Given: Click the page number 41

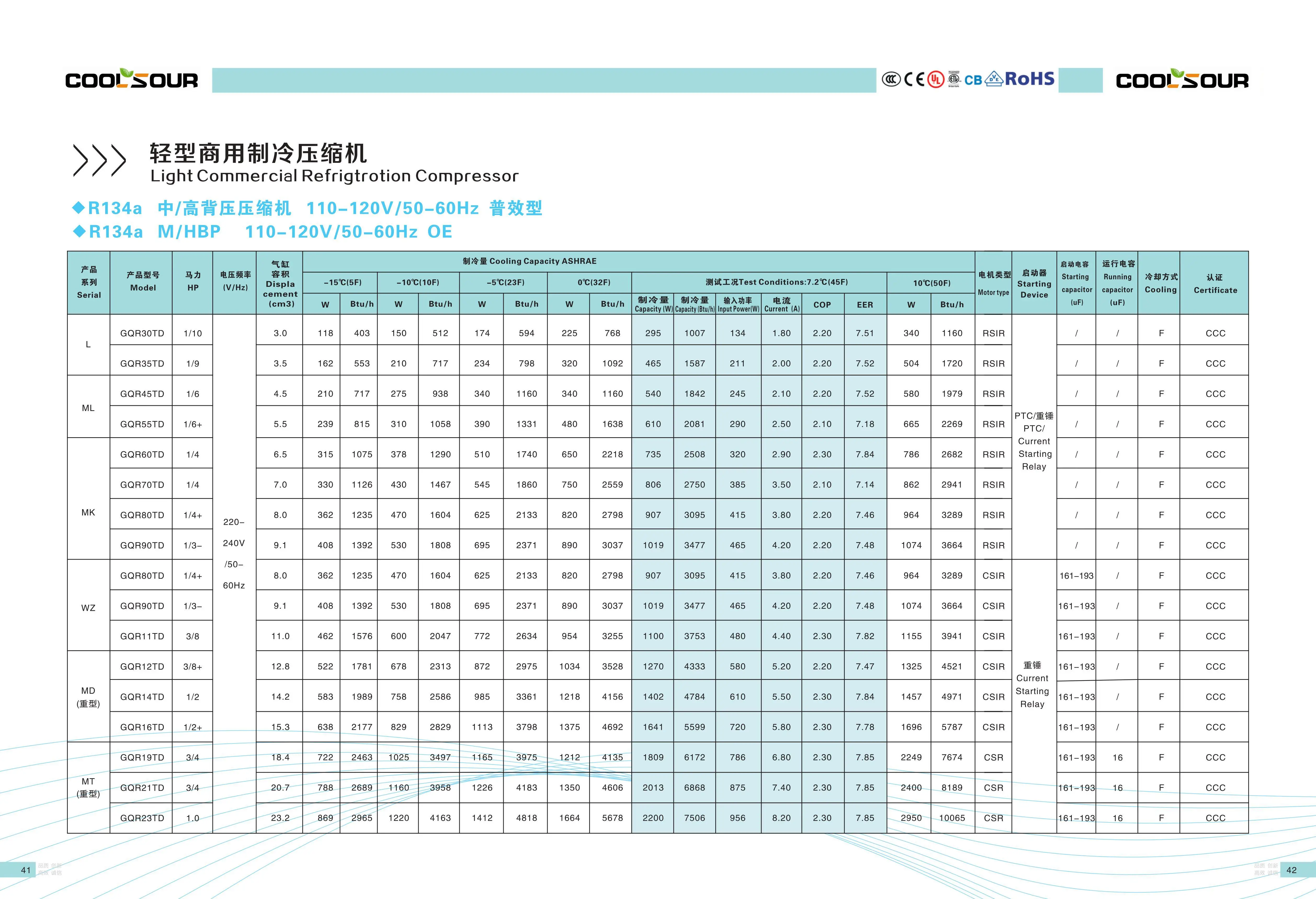Looking at the screenshot, I should [26, 870].
